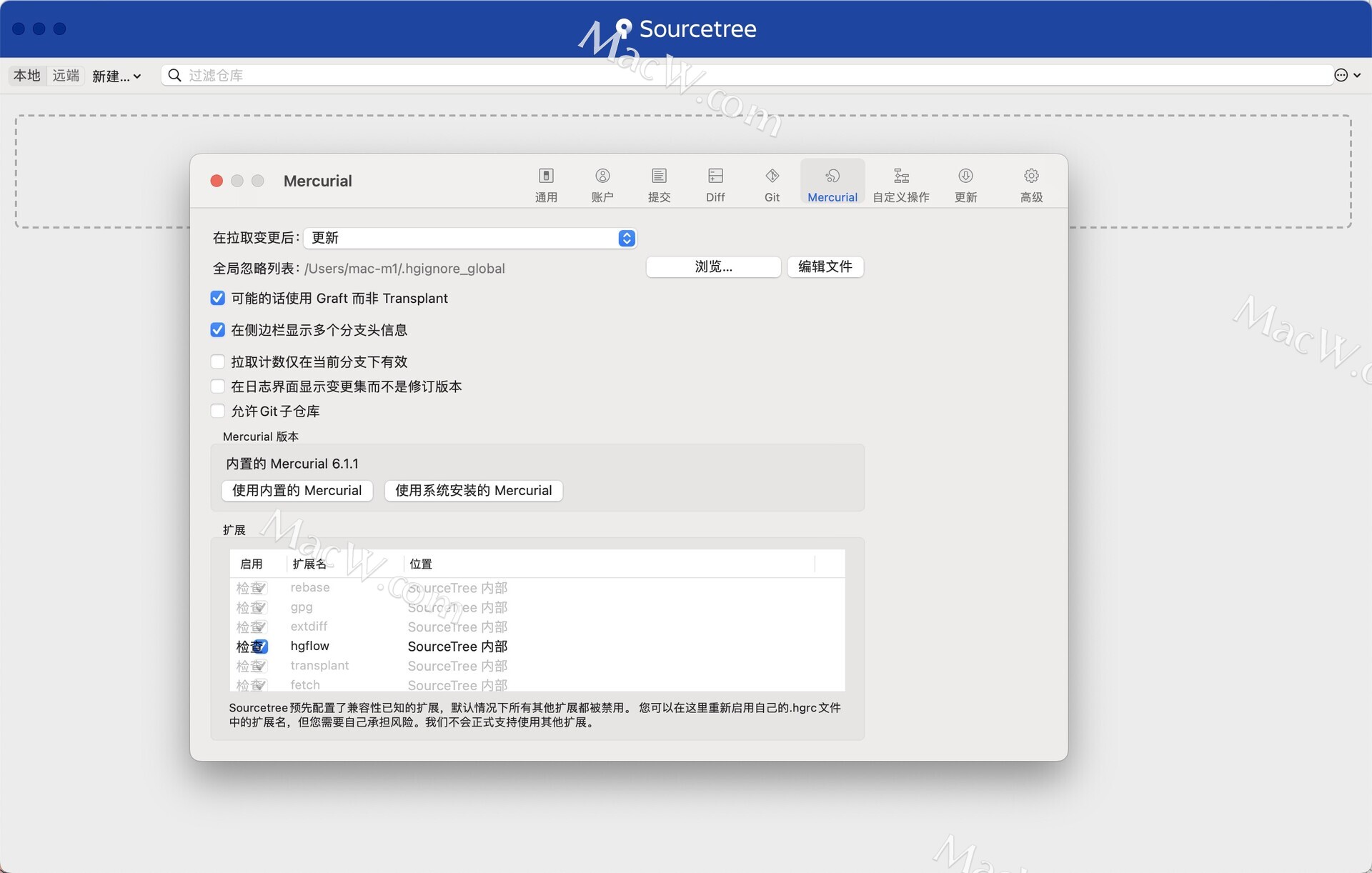The width and height of the screenshot is (1372, 873).
Task: Select the hgflow extension name
Action: click(x=310, y=646)
